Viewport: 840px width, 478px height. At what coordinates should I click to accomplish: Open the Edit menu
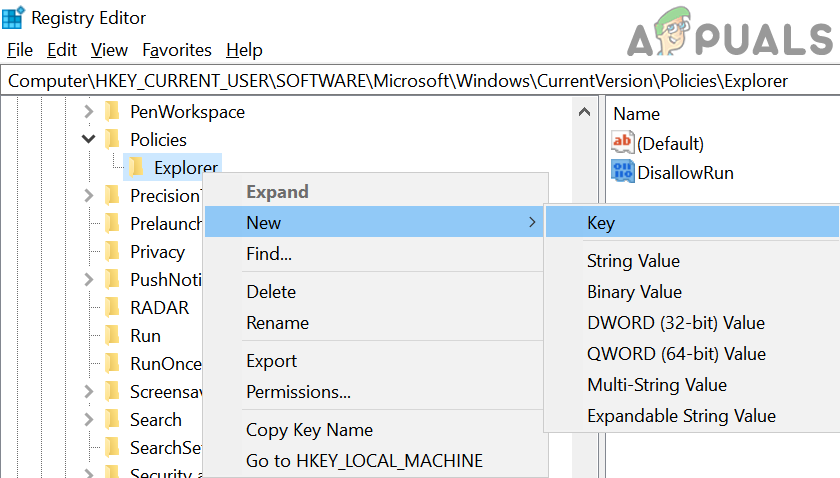coord(62,50)
